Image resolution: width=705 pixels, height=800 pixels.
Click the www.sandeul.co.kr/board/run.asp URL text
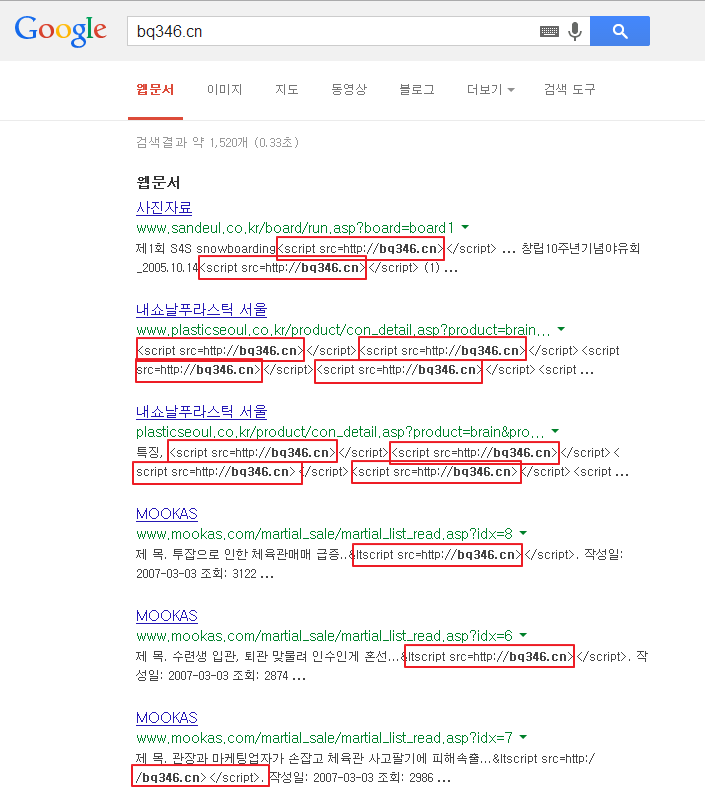pos(295,228)
